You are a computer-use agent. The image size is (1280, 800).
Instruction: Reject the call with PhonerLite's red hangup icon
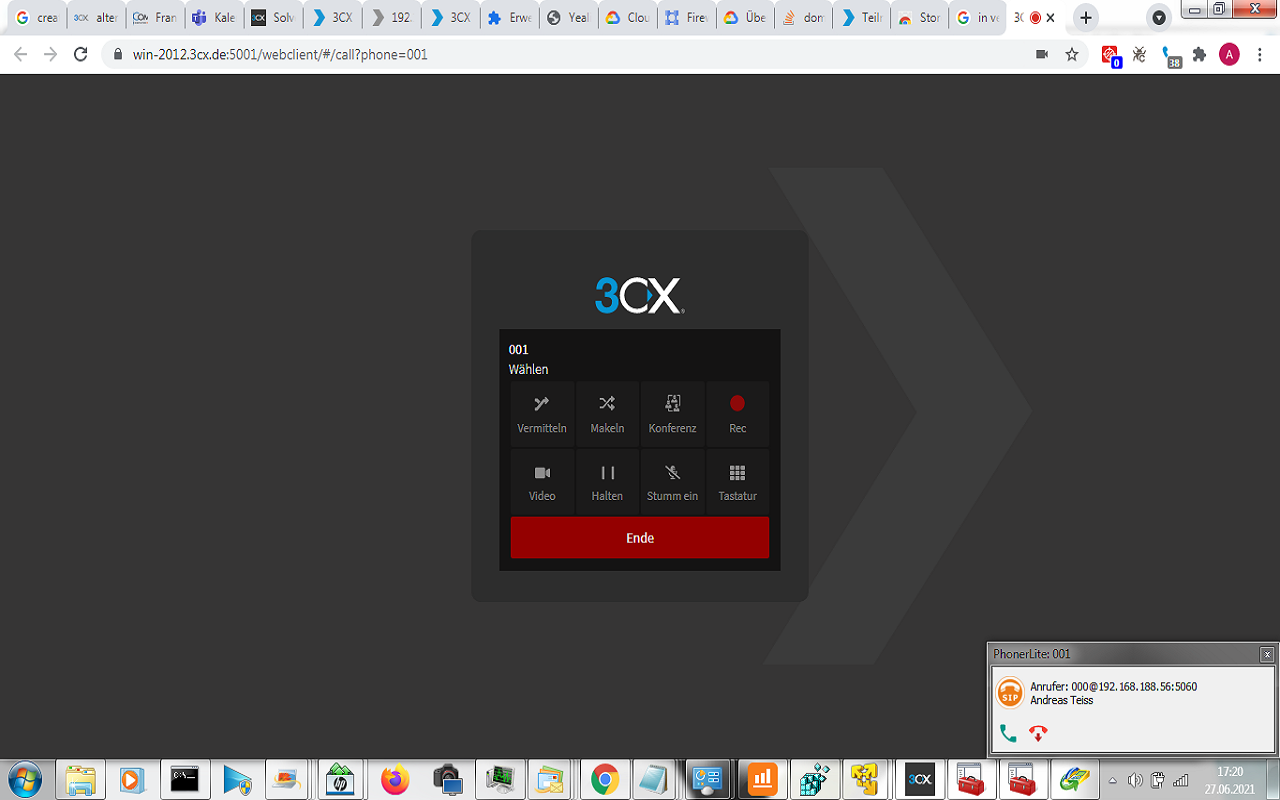coord(1038,733)
